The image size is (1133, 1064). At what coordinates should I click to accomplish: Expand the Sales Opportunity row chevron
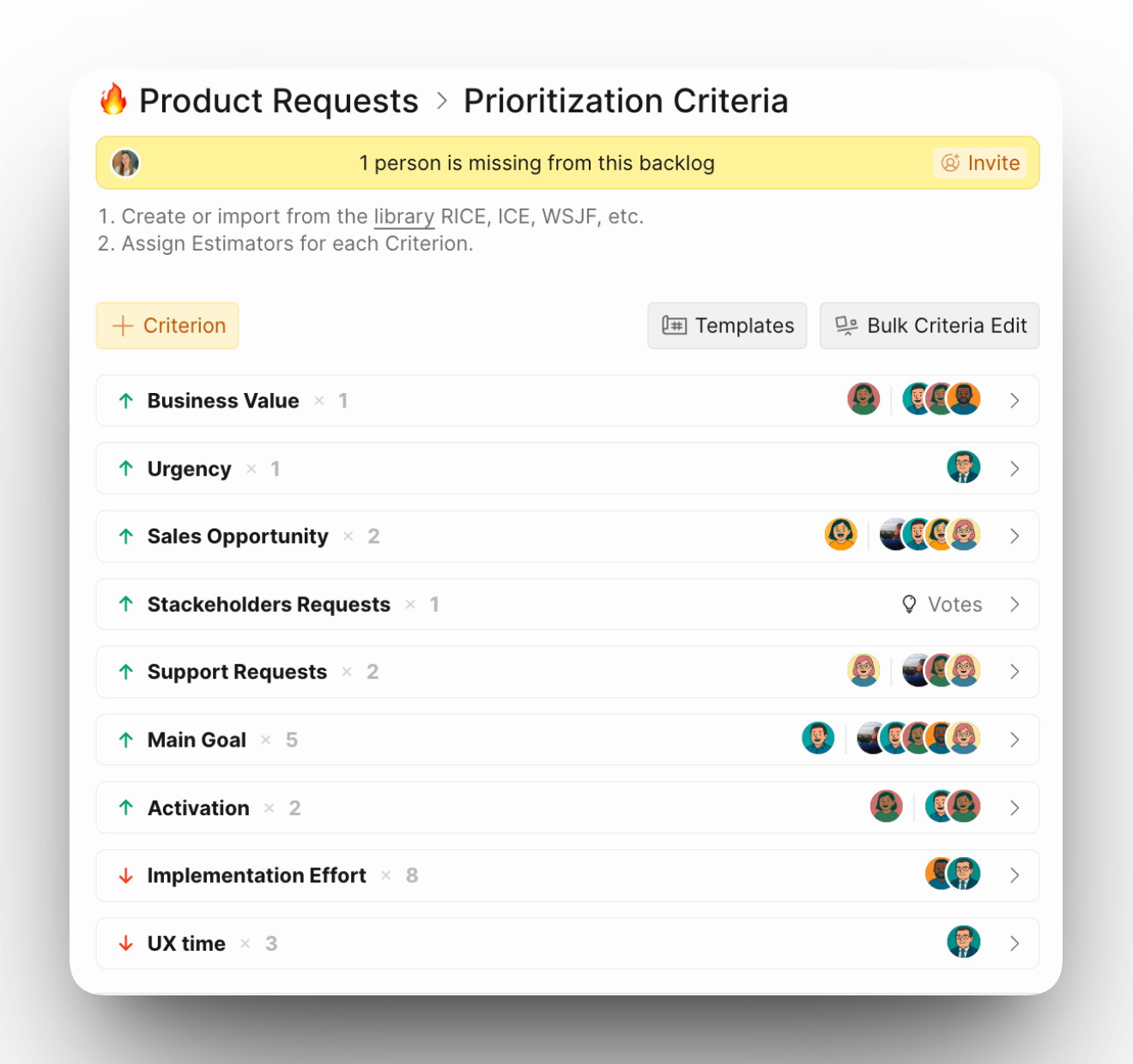[x=1015, y=536]
